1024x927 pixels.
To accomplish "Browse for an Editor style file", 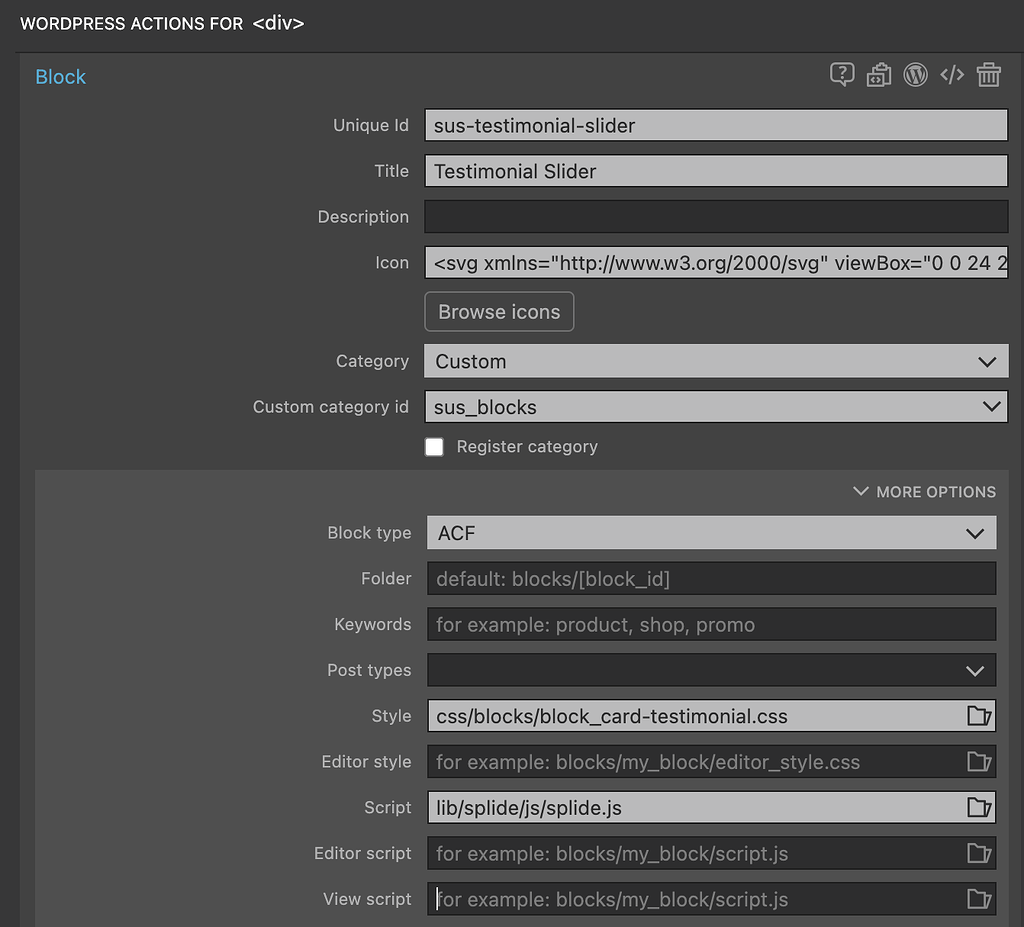I will pyautogui.click(x=979, y=761).
